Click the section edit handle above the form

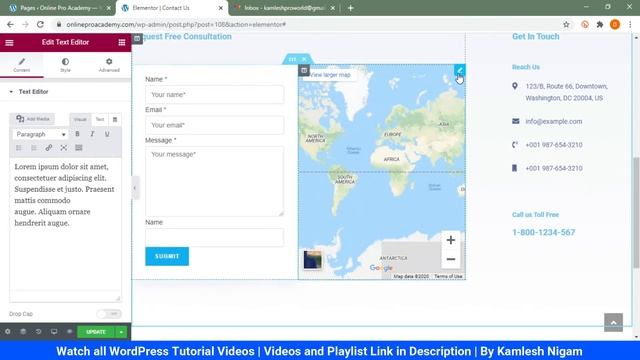[292, 59]
